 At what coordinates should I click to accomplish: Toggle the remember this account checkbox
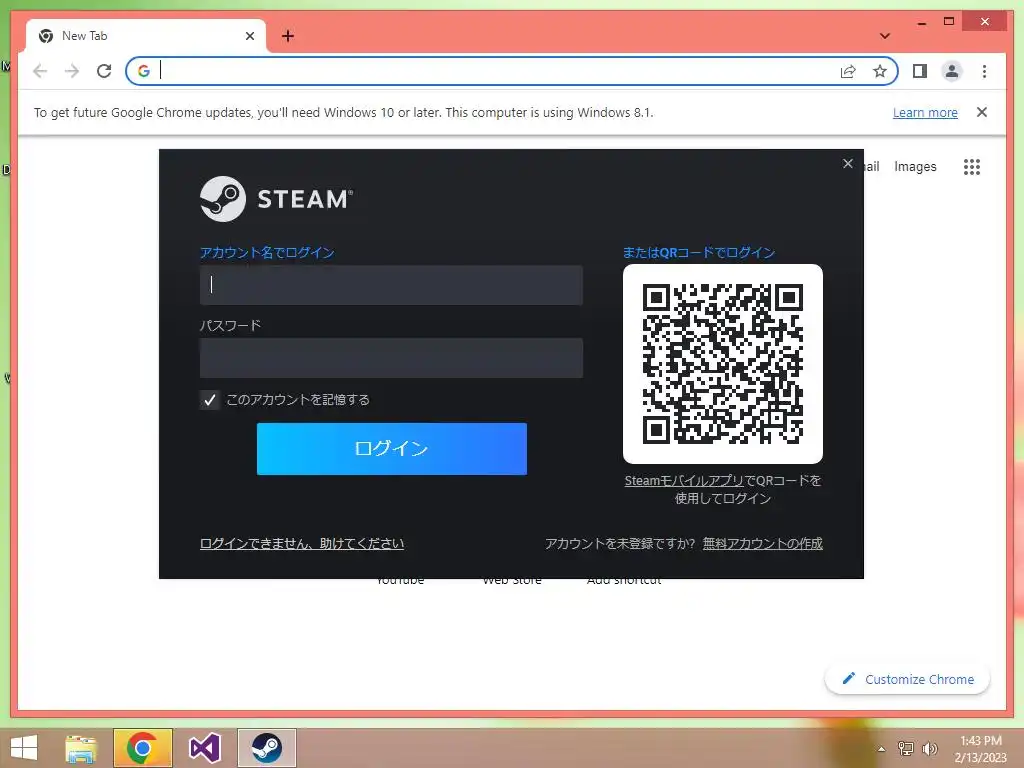pos(210,400)
